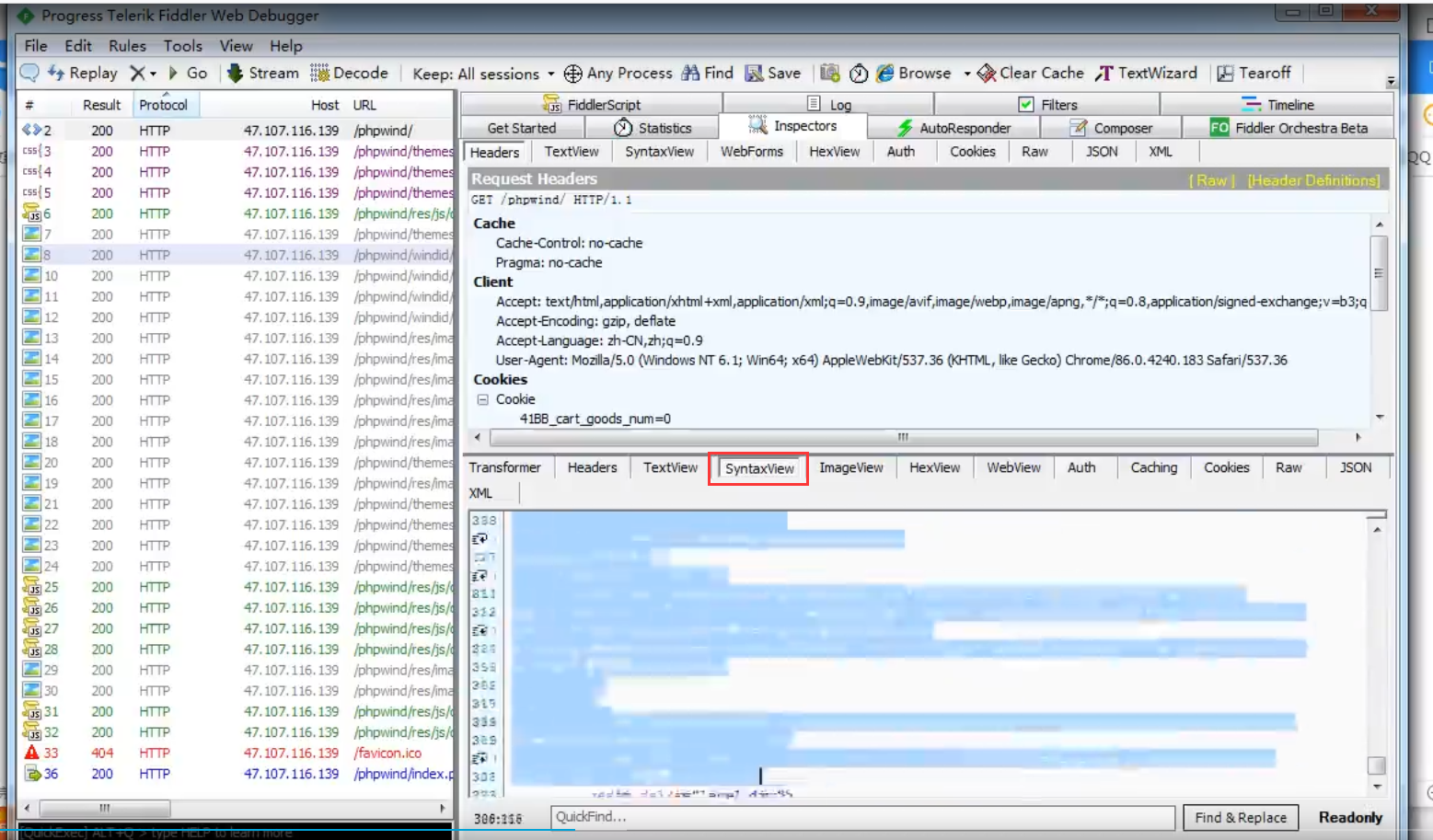Screen dimensions: 1433x840
Task: Click the Remove sessions X icon
Action: click(137, 73)
